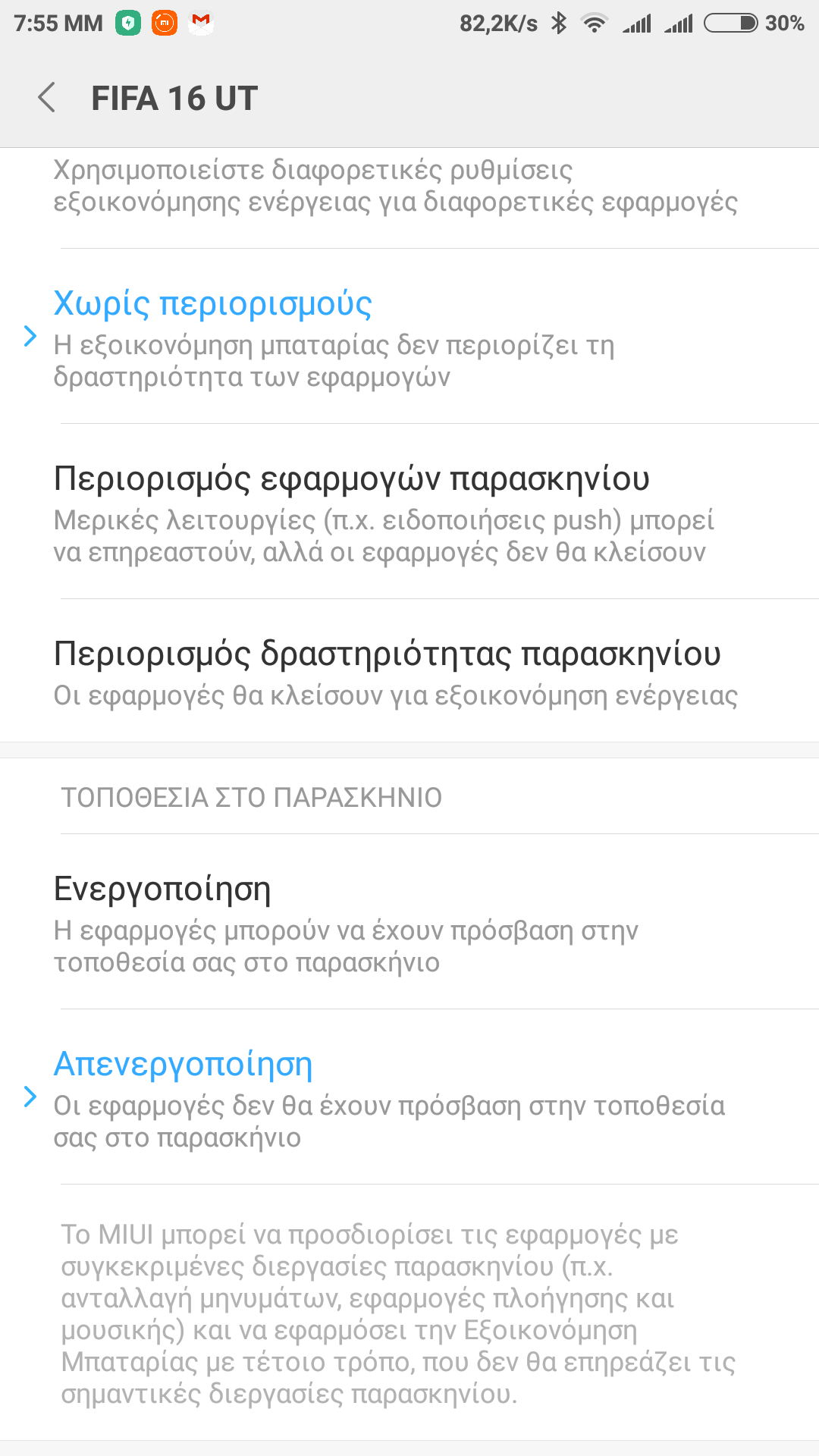The width and height of the screenshot is (819, 1456).
Task: Tap the Bluetooth status icon
Action: [x=559, y=24]
